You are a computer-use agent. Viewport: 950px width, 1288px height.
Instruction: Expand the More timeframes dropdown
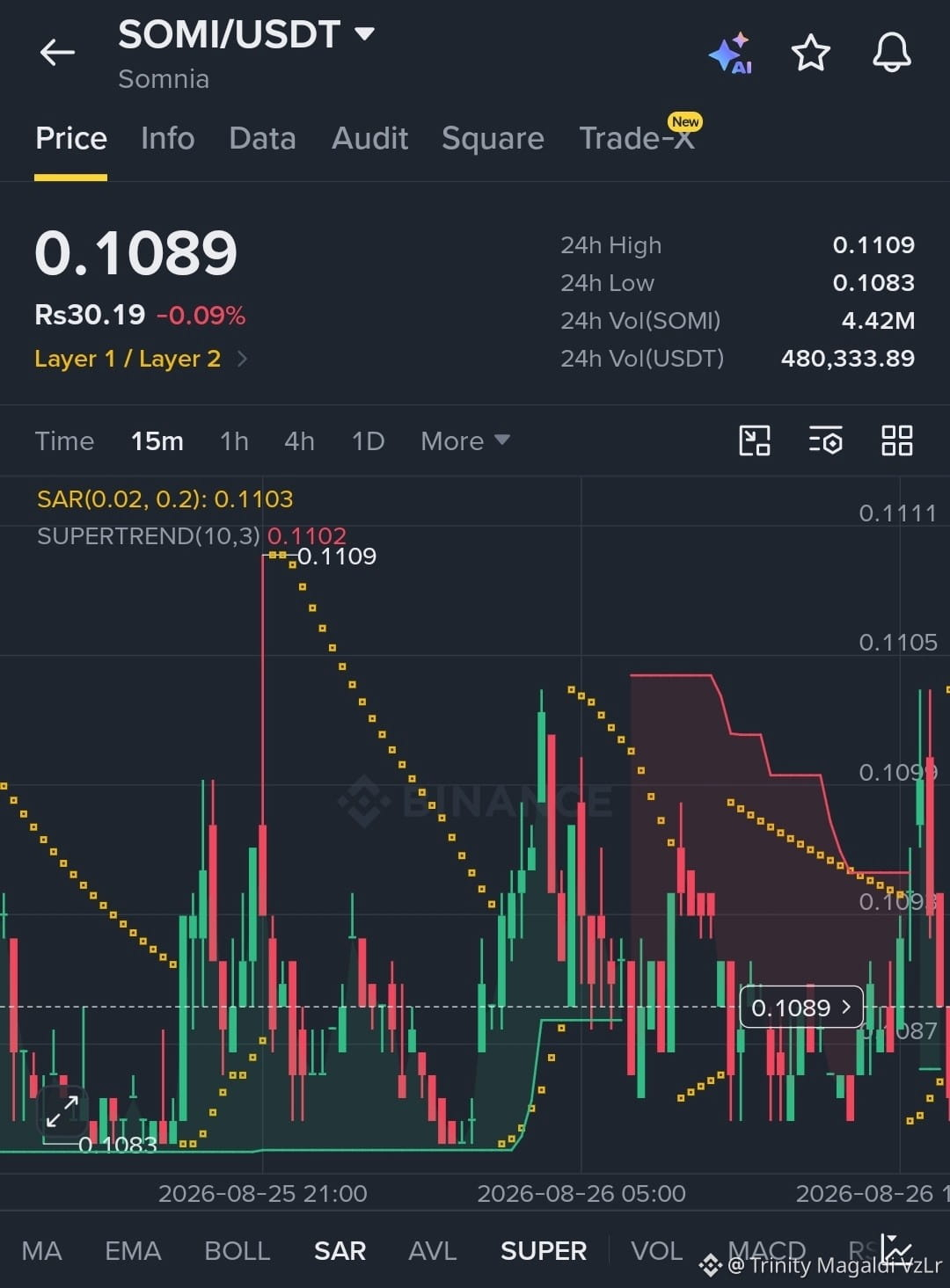pyautogui.click(x=464, y=440)
